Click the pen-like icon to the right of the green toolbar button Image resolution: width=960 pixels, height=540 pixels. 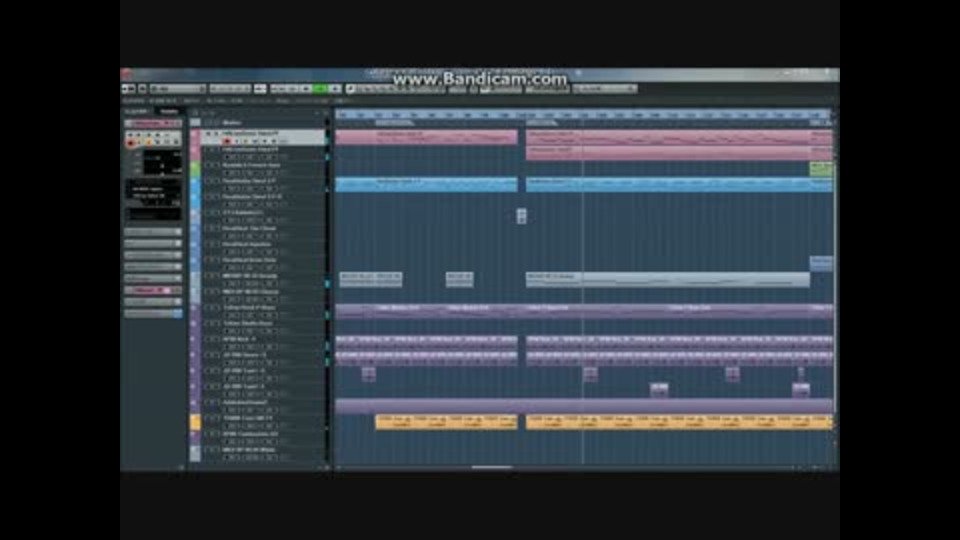[x=351, y=89]
